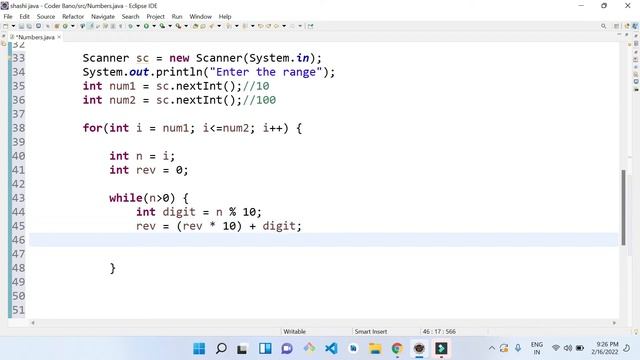The image size is (640, 360).
Task: Open the Coverage dropdown arrow
Action: 170,26
